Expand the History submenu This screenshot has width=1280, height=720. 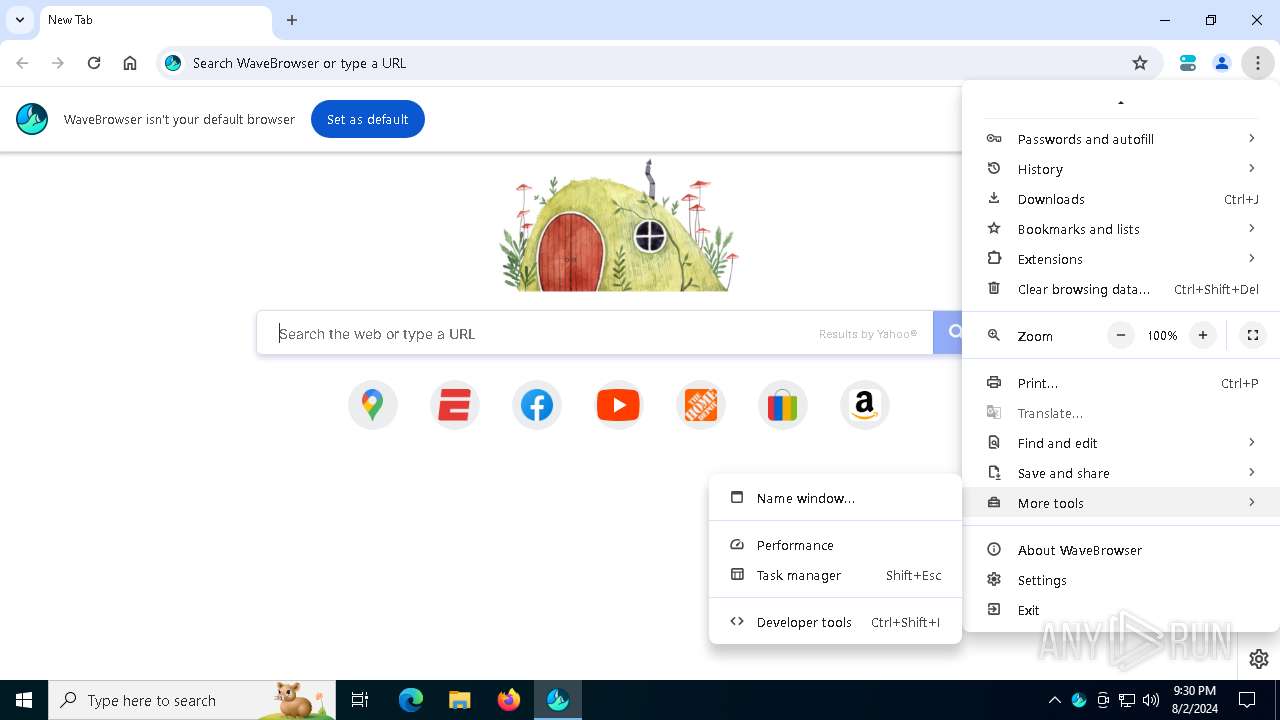click(x=1121, y=169)
